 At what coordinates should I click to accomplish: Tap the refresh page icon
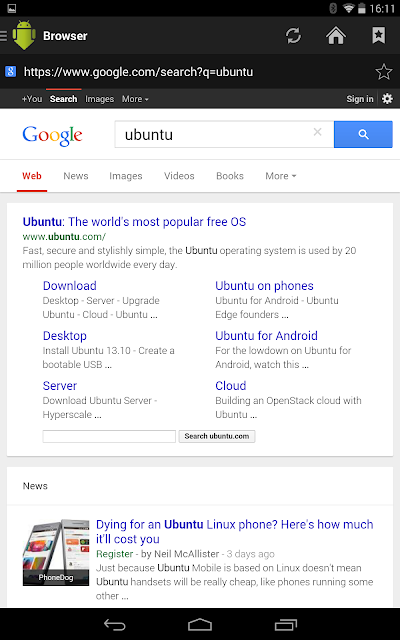point(293,36)
